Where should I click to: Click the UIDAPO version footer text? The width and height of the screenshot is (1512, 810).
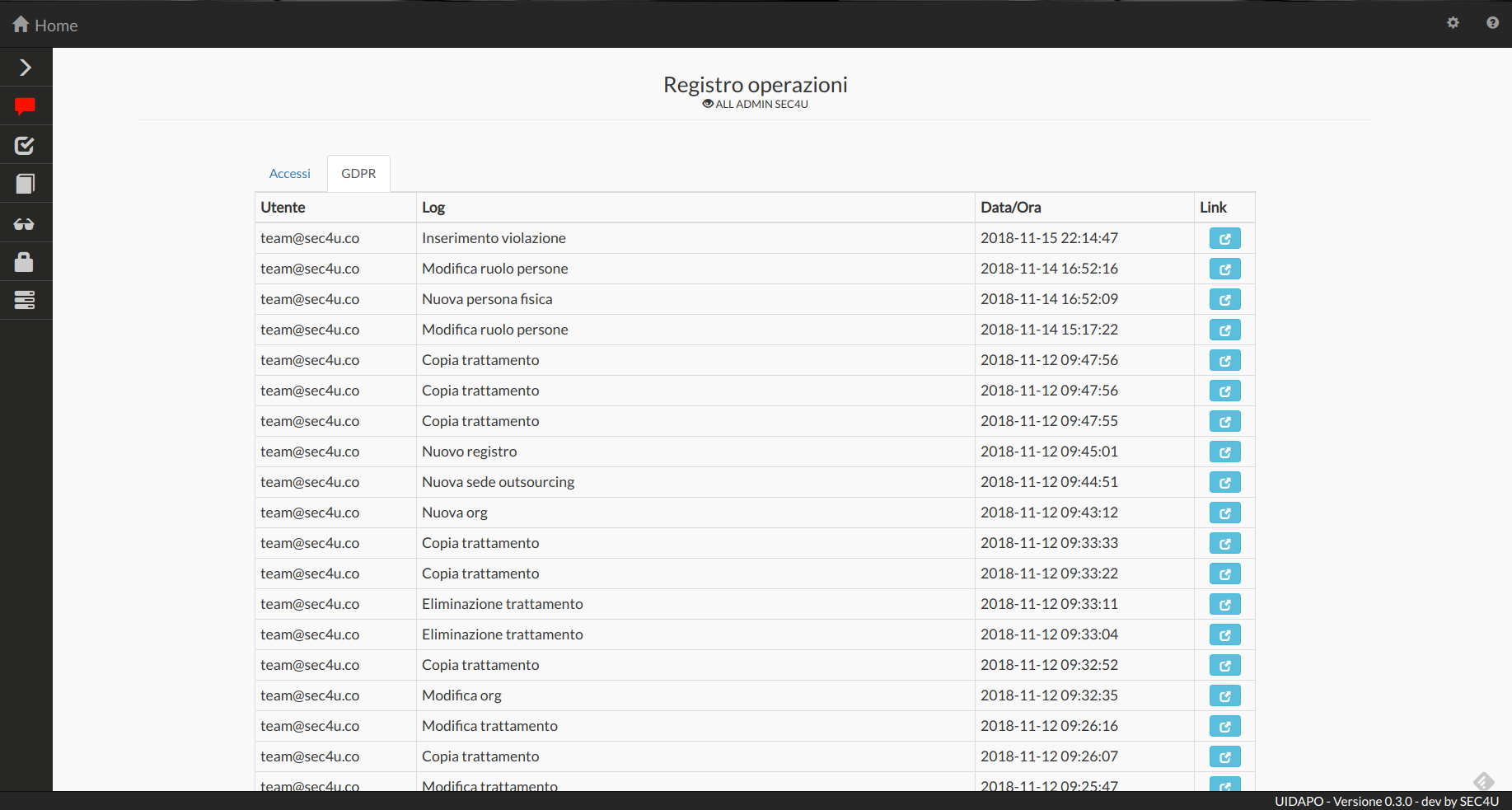1387,801
